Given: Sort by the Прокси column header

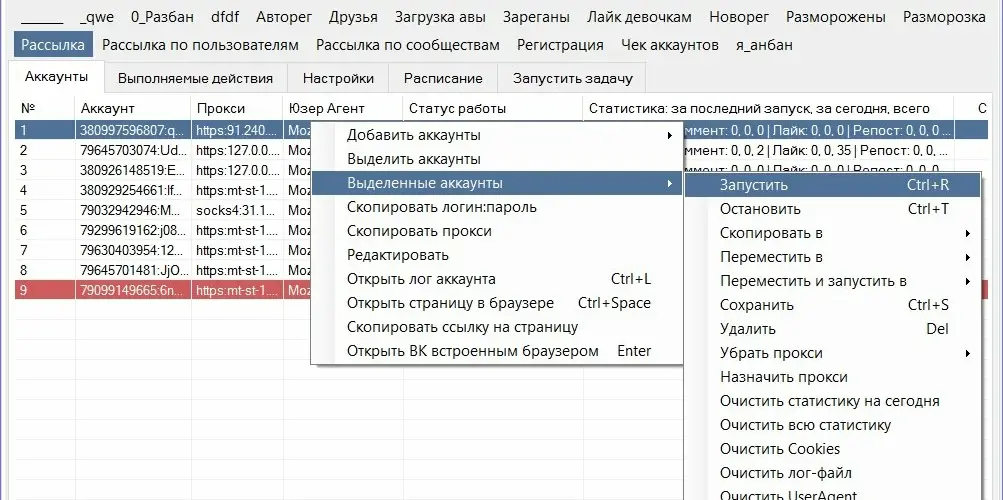Looking at the screenshot, I should (236, 108).
